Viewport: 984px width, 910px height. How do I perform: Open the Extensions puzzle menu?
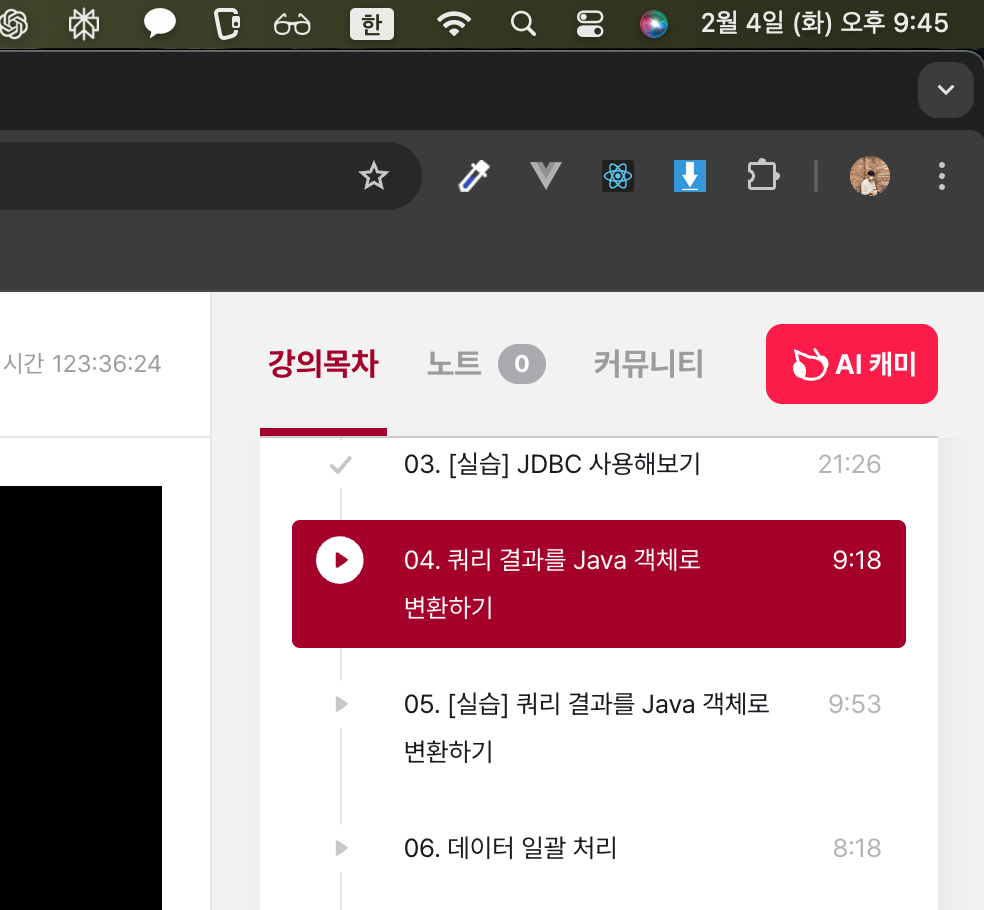762,176
